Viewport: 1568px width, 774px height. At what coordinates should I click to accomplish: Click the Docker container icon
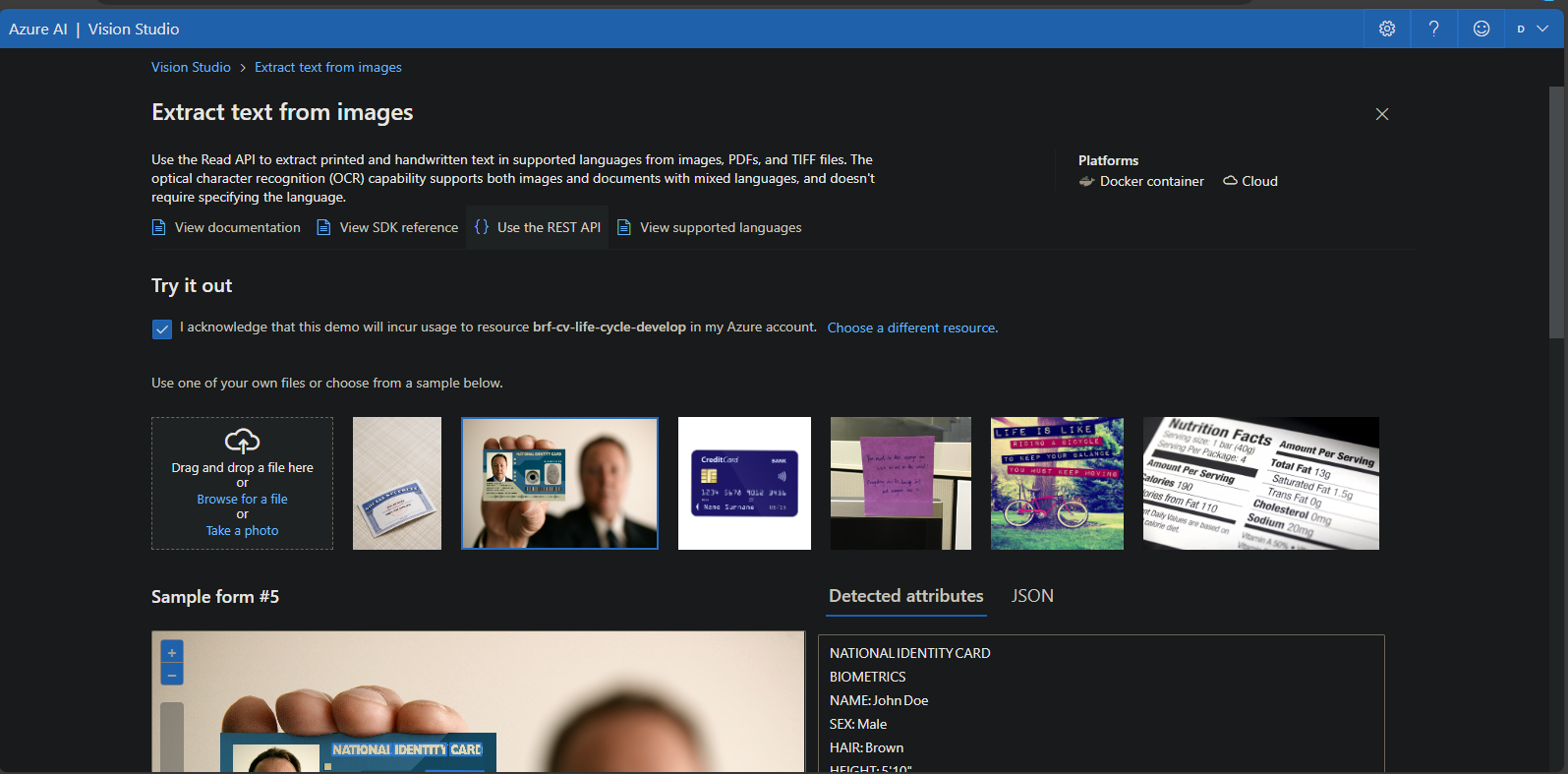point(1086,181)
